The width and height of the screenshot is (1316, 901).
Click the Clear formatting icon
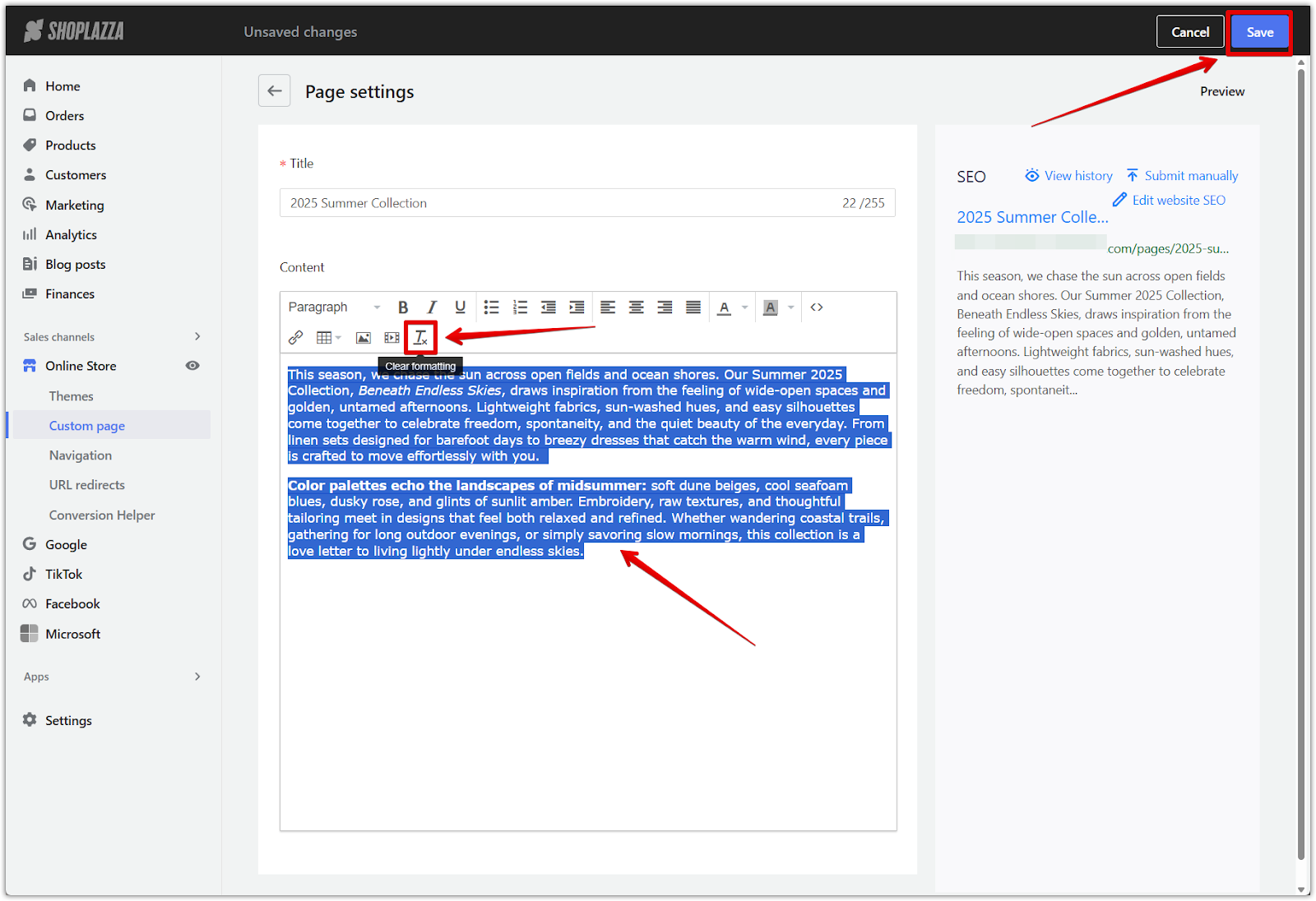[420, 338]
